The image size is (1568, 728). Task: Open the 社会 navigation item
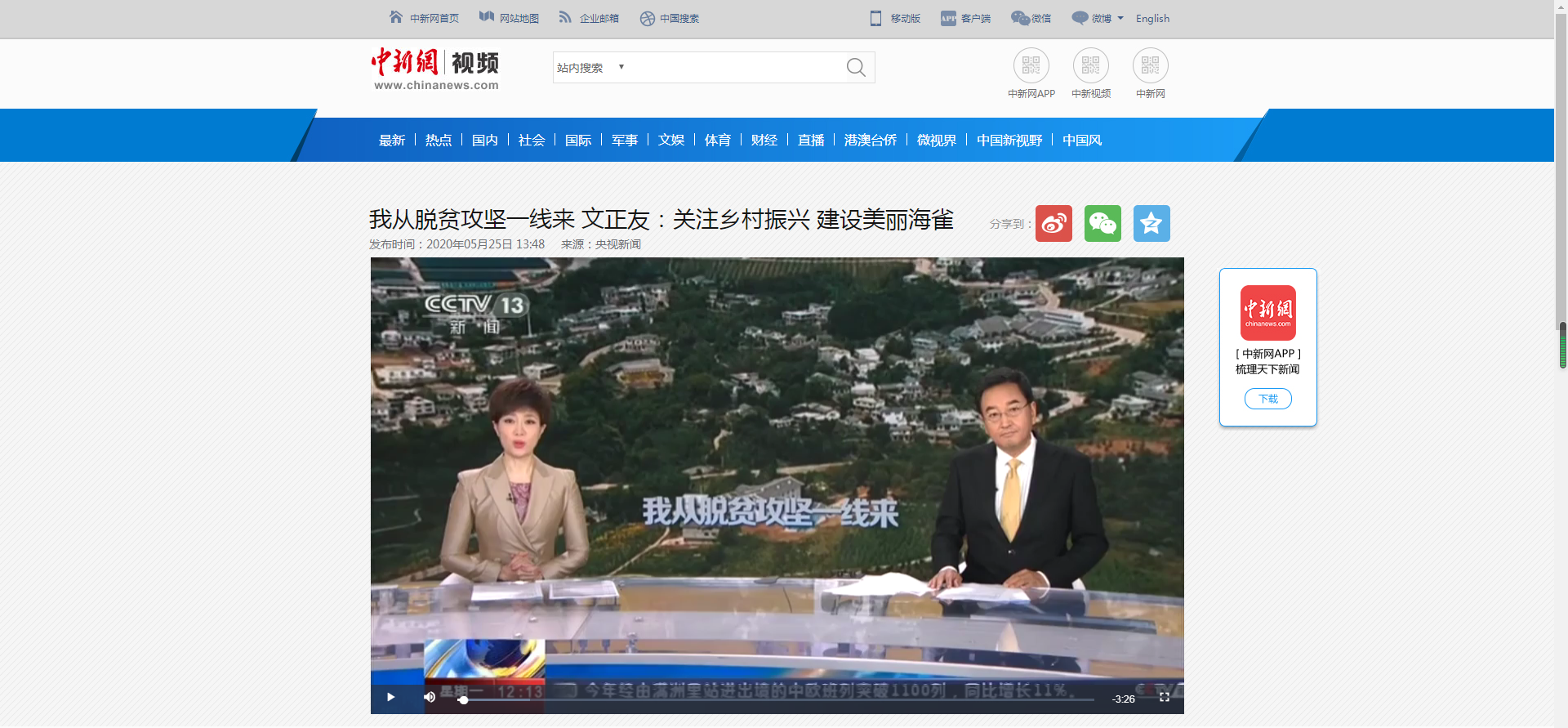[532, 140]
